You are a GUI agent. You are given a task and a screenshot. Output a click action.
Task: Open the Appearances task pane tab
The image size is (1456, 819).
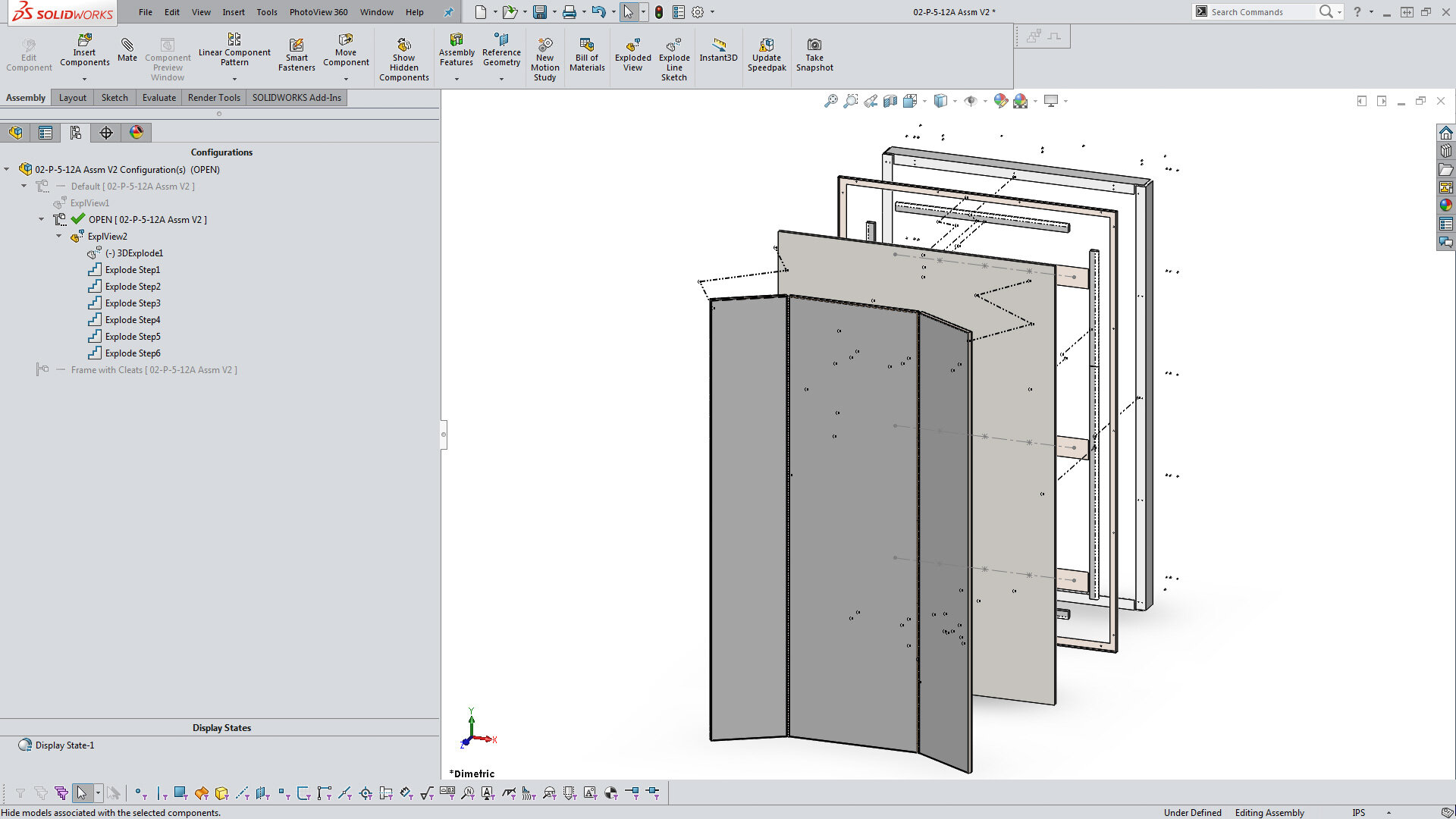tap(1446, 205)
